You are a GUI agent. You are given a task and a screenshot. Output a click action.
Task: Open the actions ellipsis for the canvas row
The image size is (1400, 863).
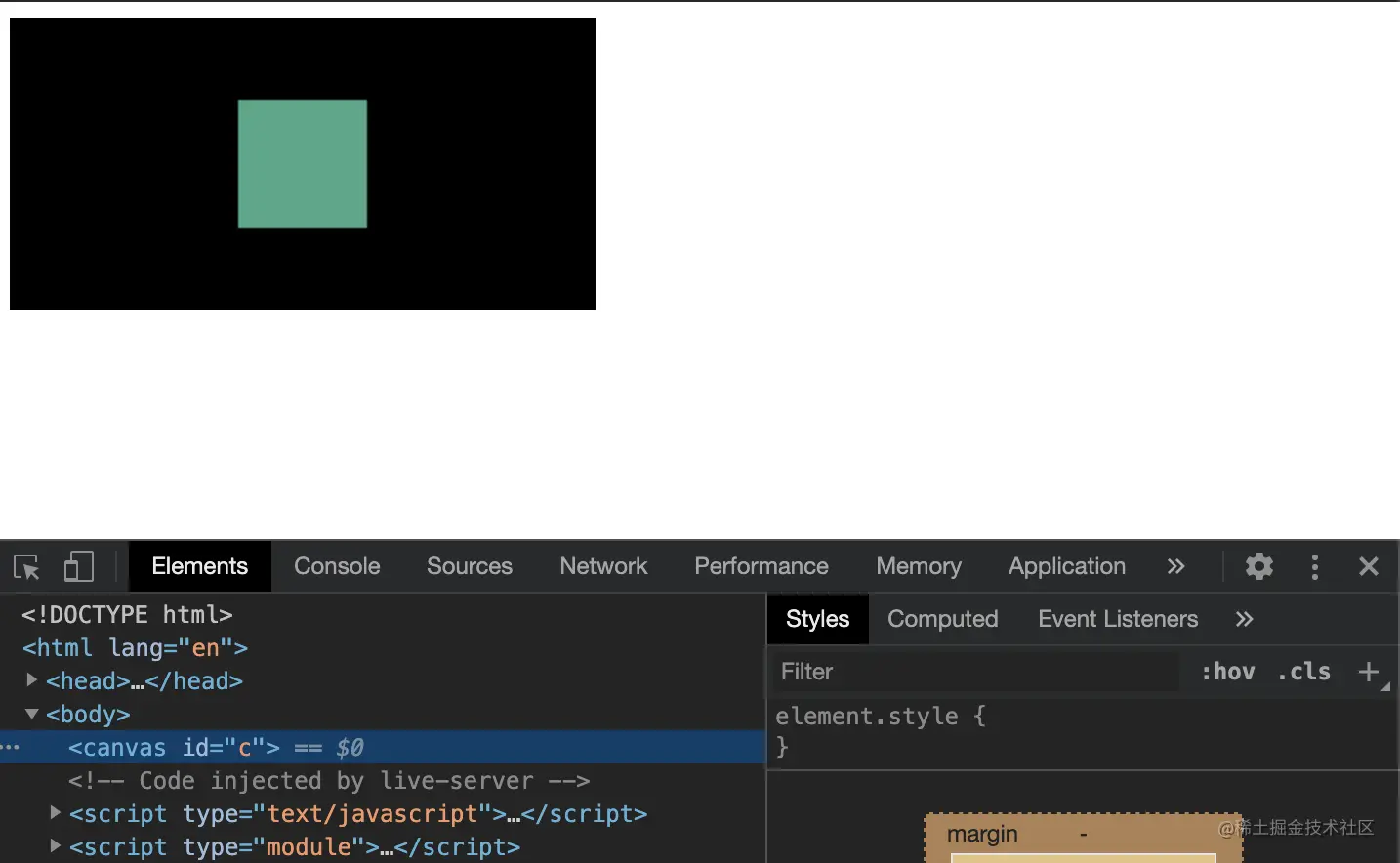pyautogui.click(x=11, y=748)
